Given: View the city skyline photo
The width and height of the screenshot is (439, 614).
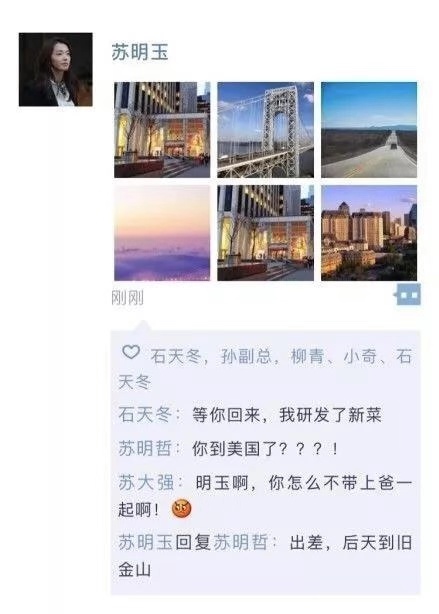Looking at the screenshot, I should (x=369, y=233).
